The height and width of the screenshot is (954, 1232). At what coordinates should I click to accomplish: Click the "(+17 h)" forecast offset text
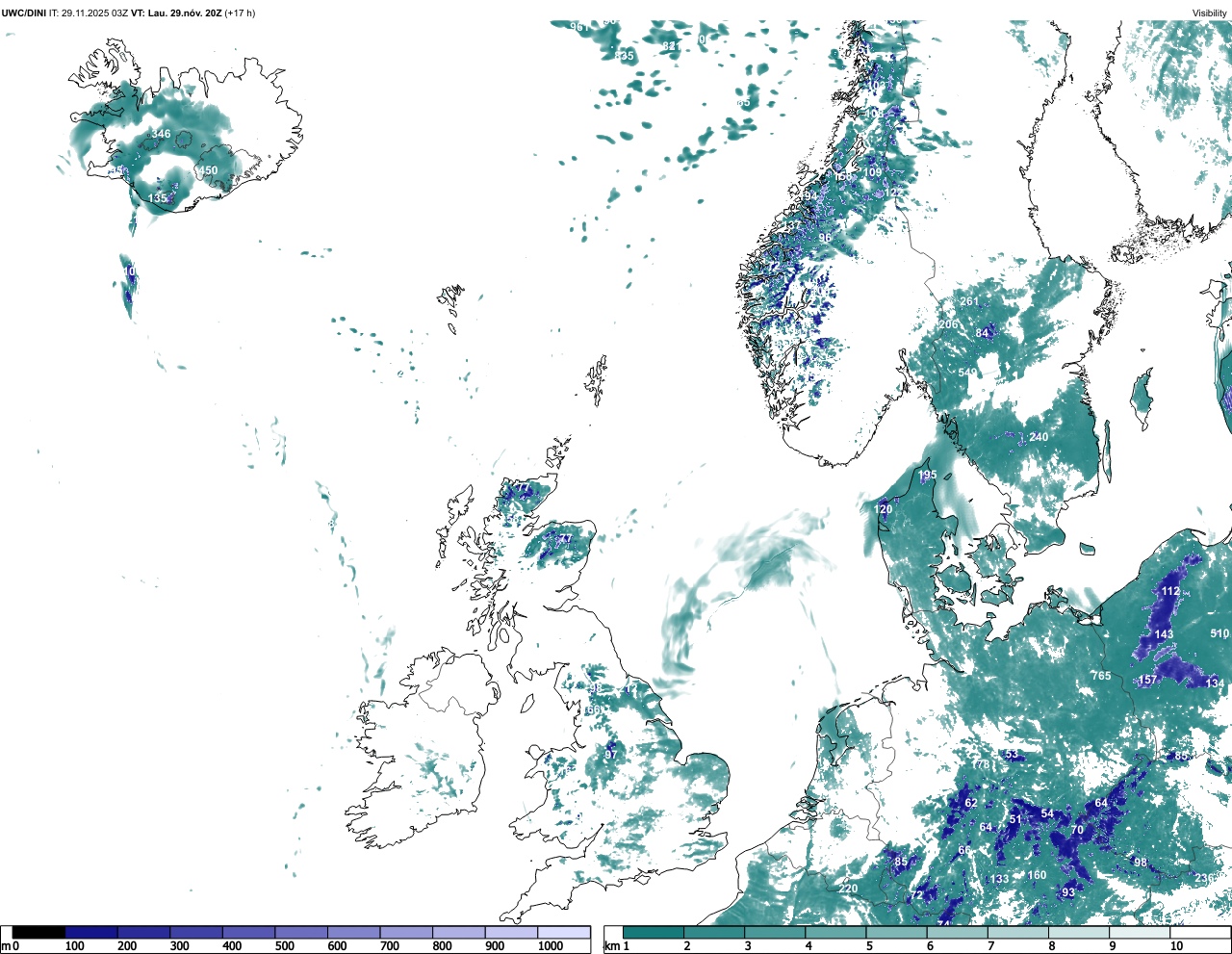click(240, 13)
